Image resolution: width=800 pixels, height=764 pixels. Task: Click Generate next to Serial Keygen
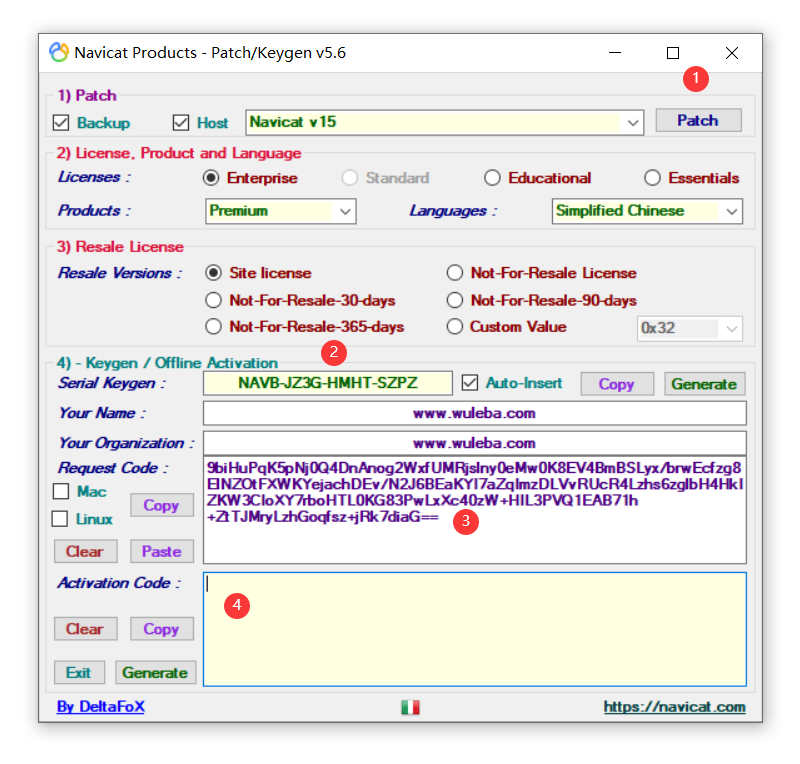pos(704,384)
